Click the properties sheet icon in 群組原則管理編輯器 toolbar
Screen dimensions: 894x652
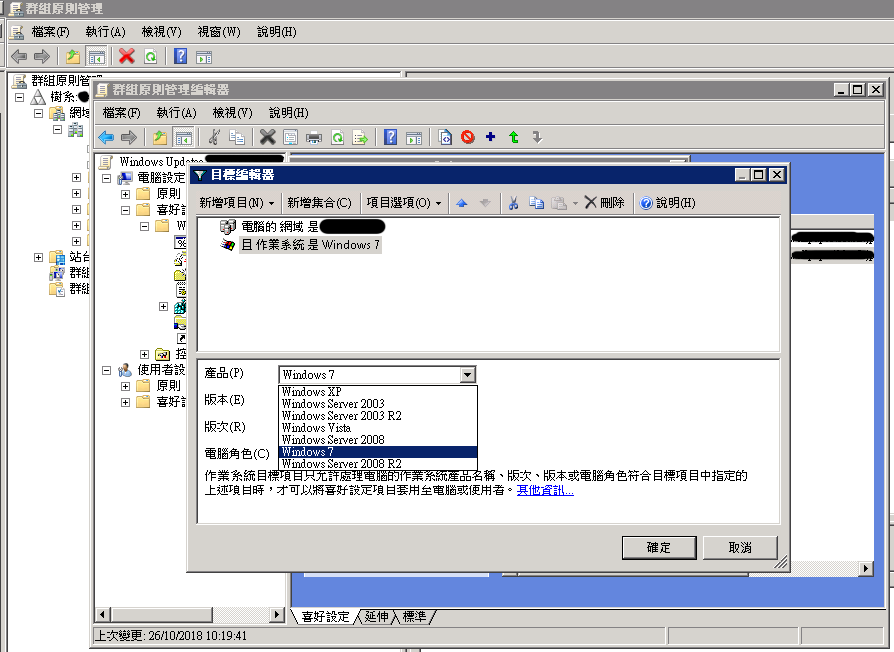291,137
